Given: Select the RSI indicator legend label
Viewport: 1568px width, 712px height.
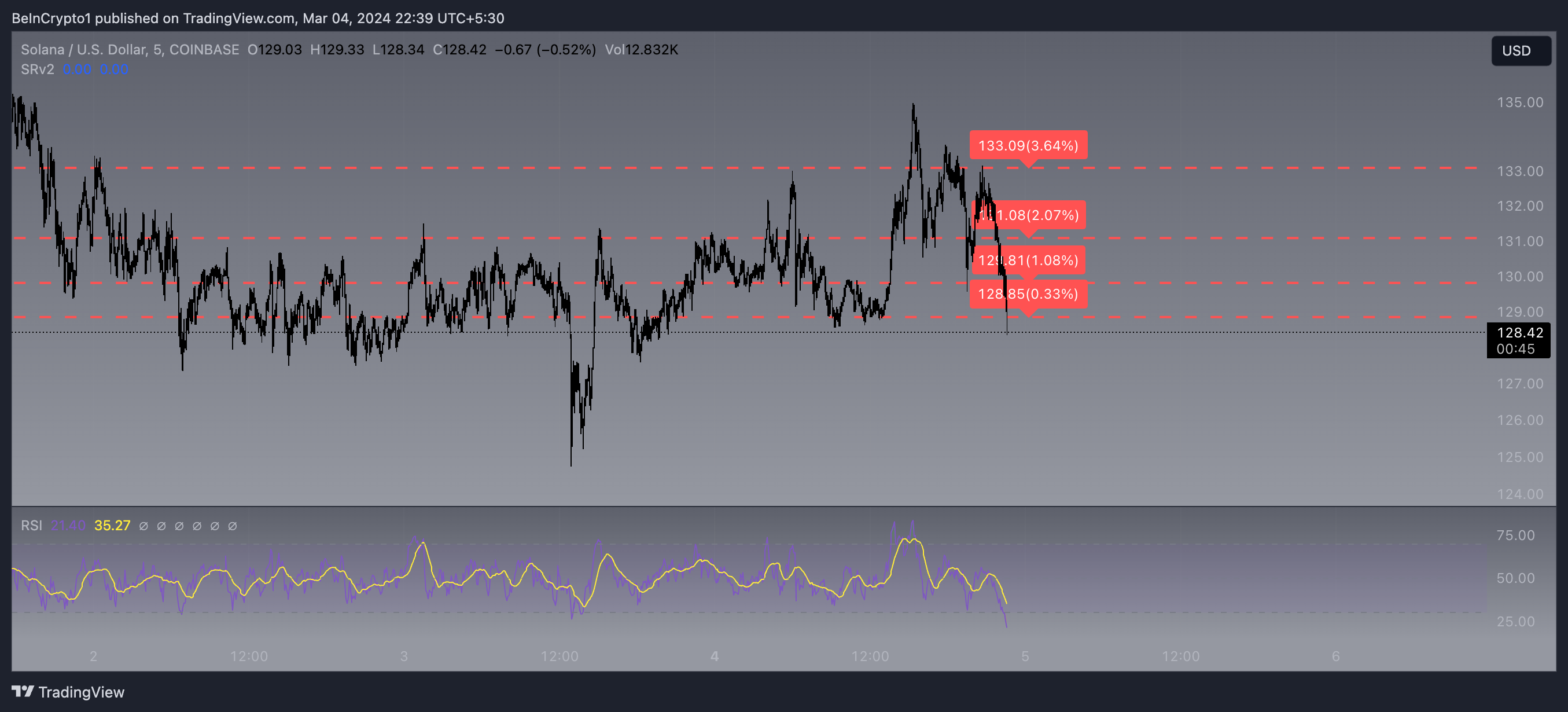Looking at the screenshot, I should point(32,526).
